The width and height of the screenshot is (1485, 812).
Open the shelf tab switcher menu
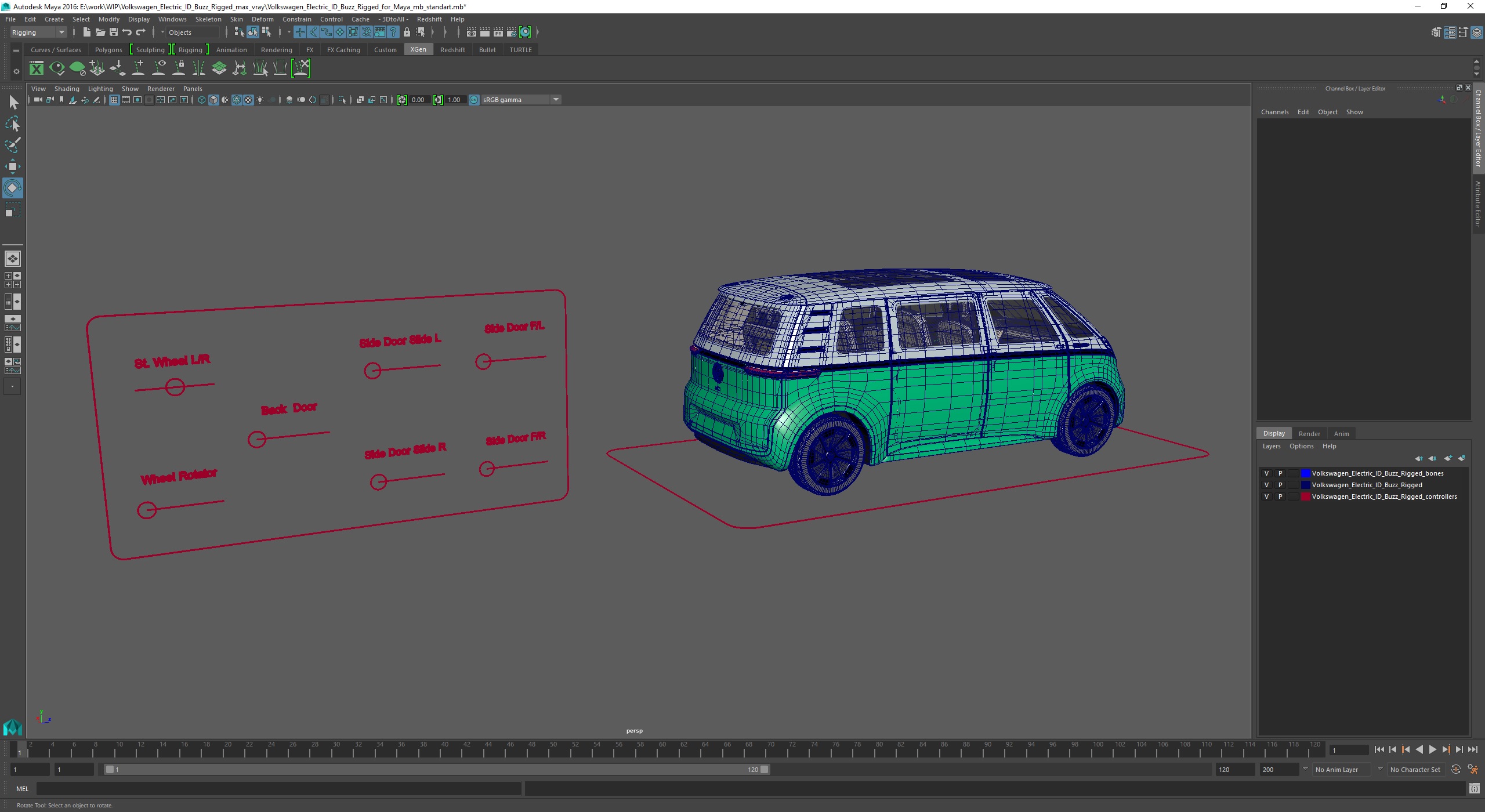[16, 51]
